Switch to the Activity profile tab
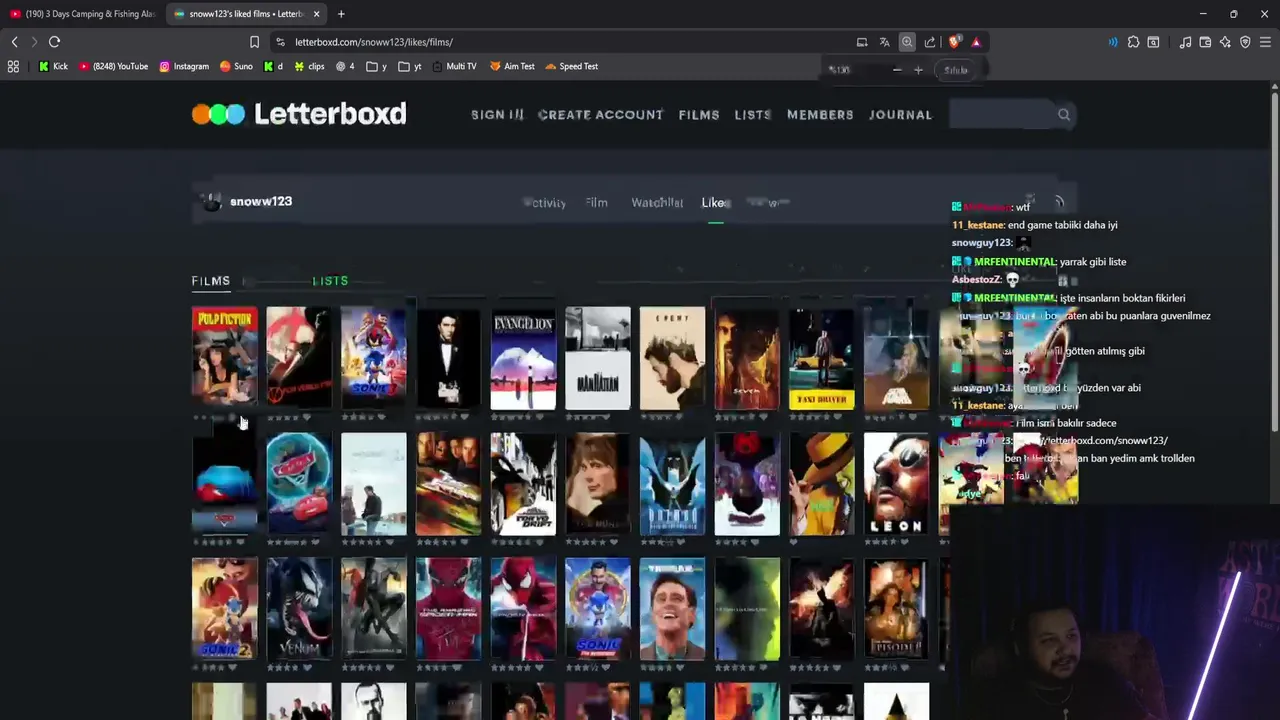Viewport: 1280px width, 720px height. (x=545, y=203)
